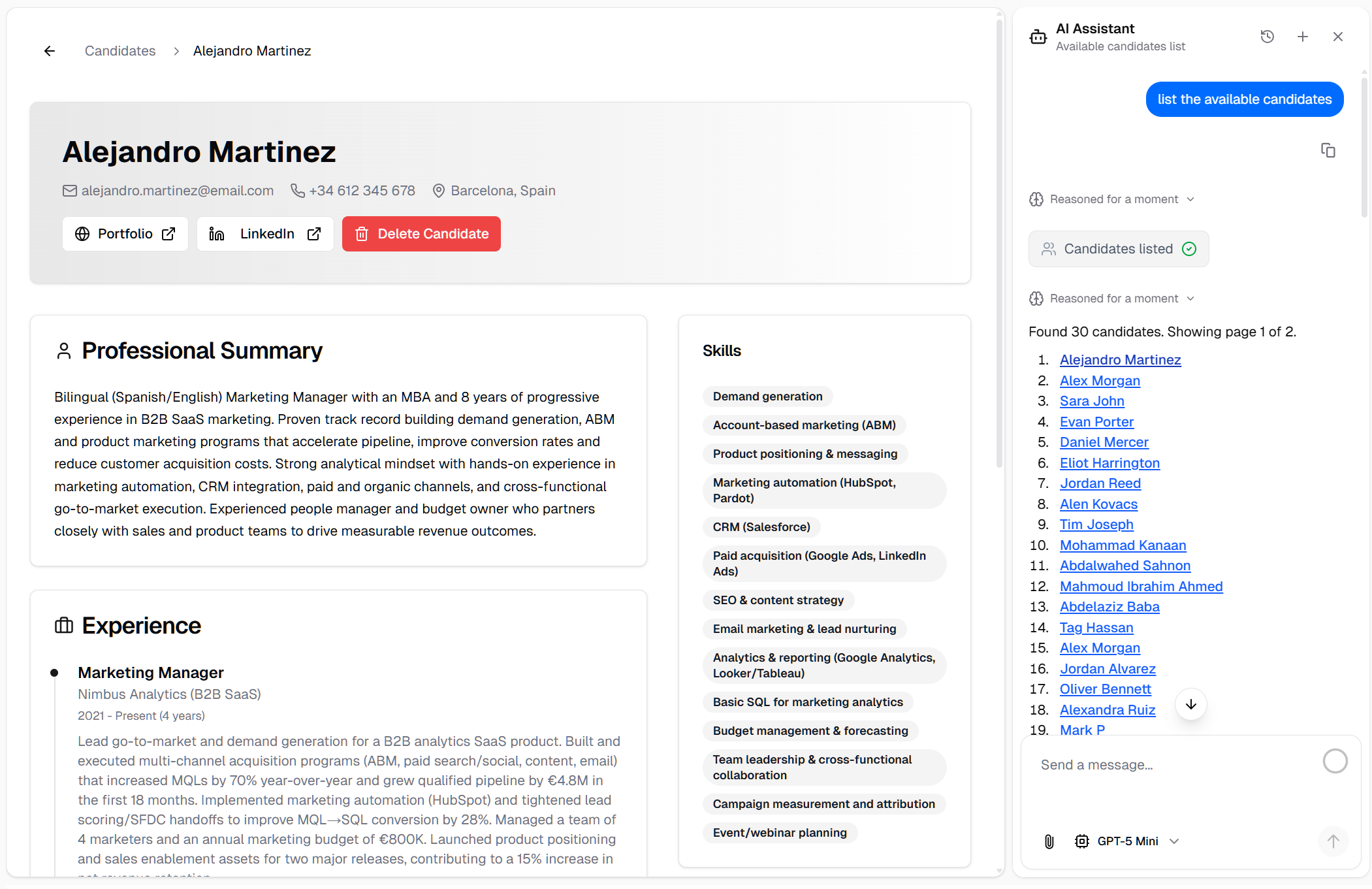Click the back arrow icon
1372x889 pixels.
(50, 51)
